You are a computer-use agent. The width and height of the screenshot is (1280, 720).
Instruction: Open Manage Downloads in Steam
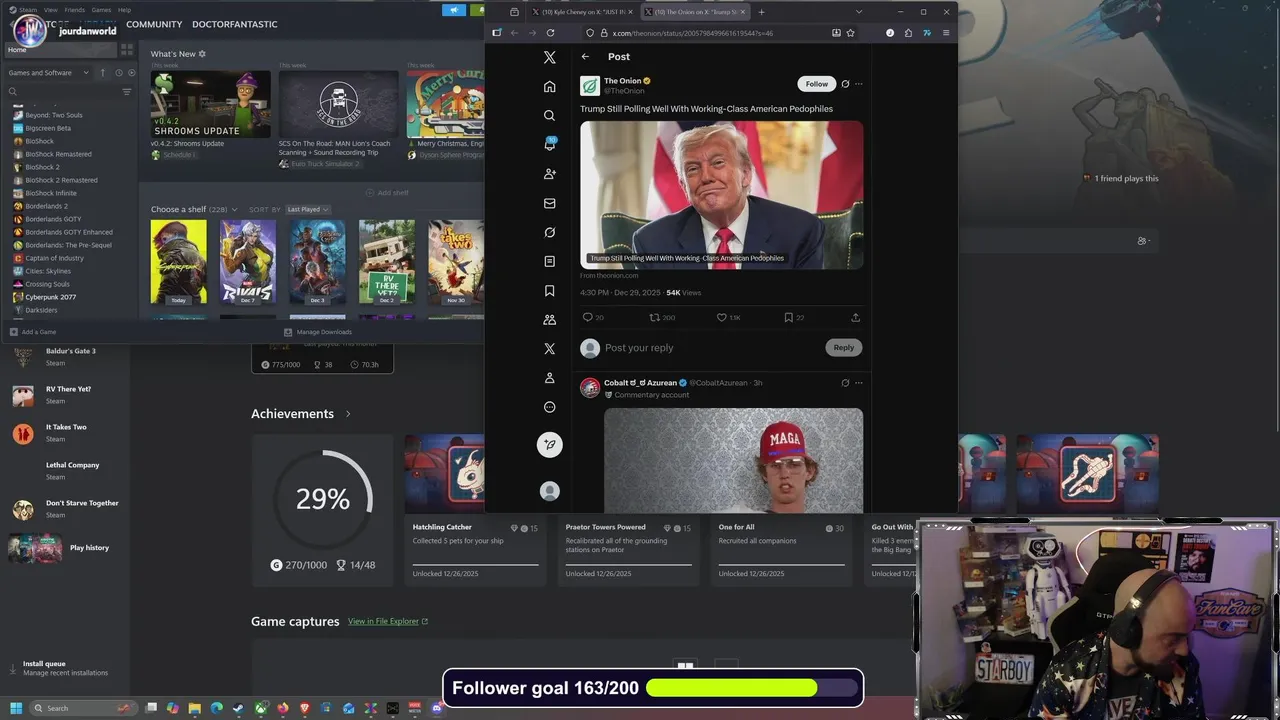[x=318, y=332]
